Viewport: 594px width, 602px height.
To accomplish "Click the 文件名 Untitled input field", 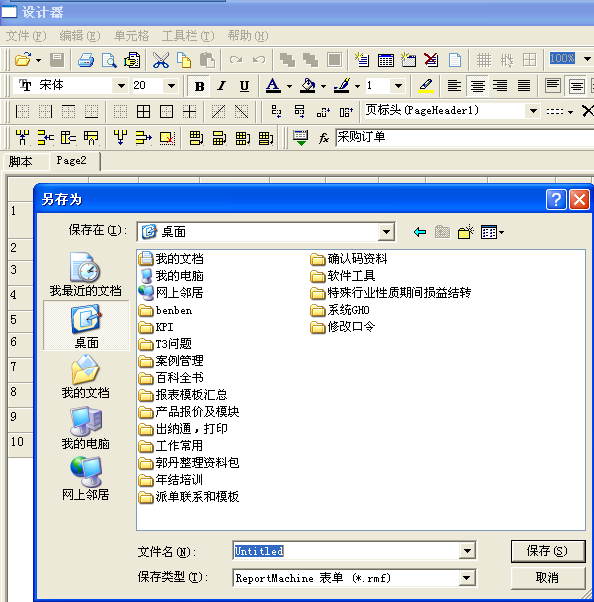I will [x=346, y=551].
